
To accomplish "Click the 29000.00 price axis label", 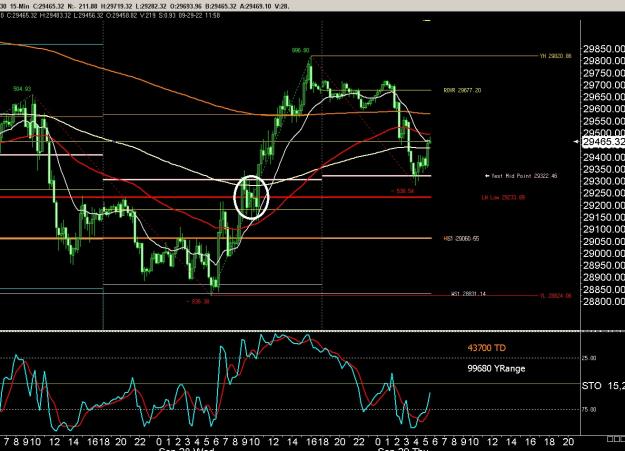I will (x=604, y=253).
